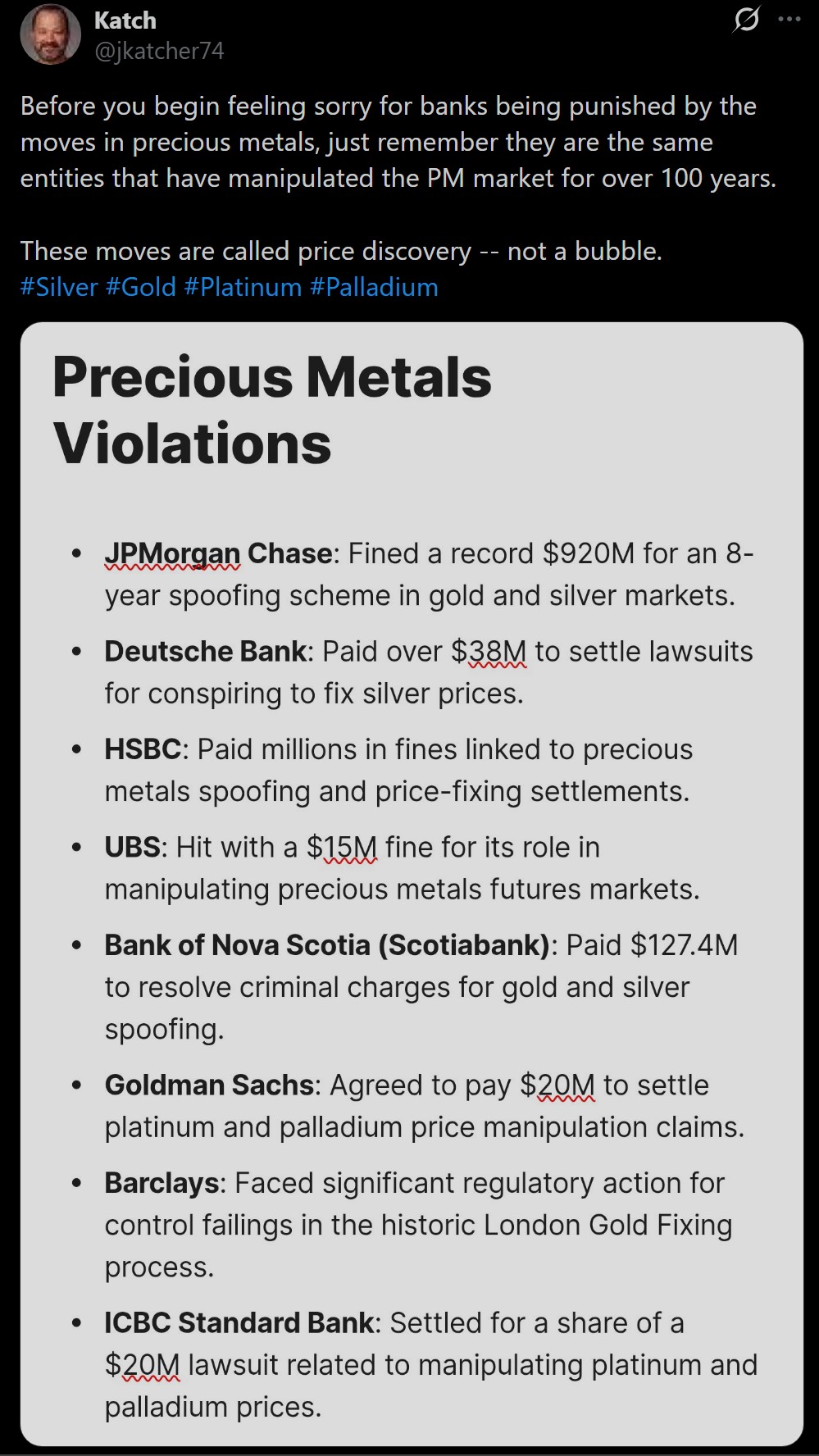Open the three-dot more options menu

point(789,19)
